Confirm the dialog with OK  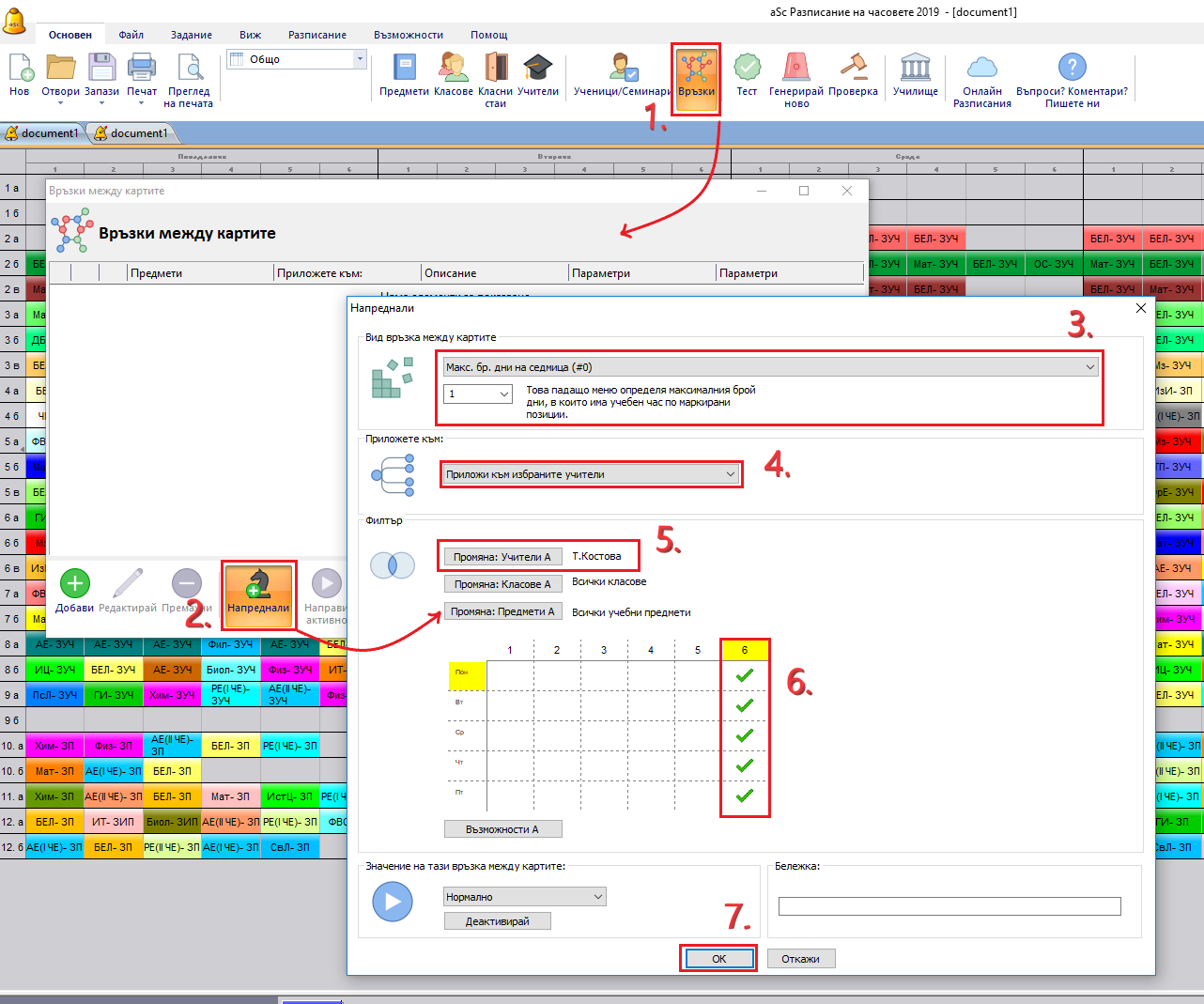pos(718,959)
